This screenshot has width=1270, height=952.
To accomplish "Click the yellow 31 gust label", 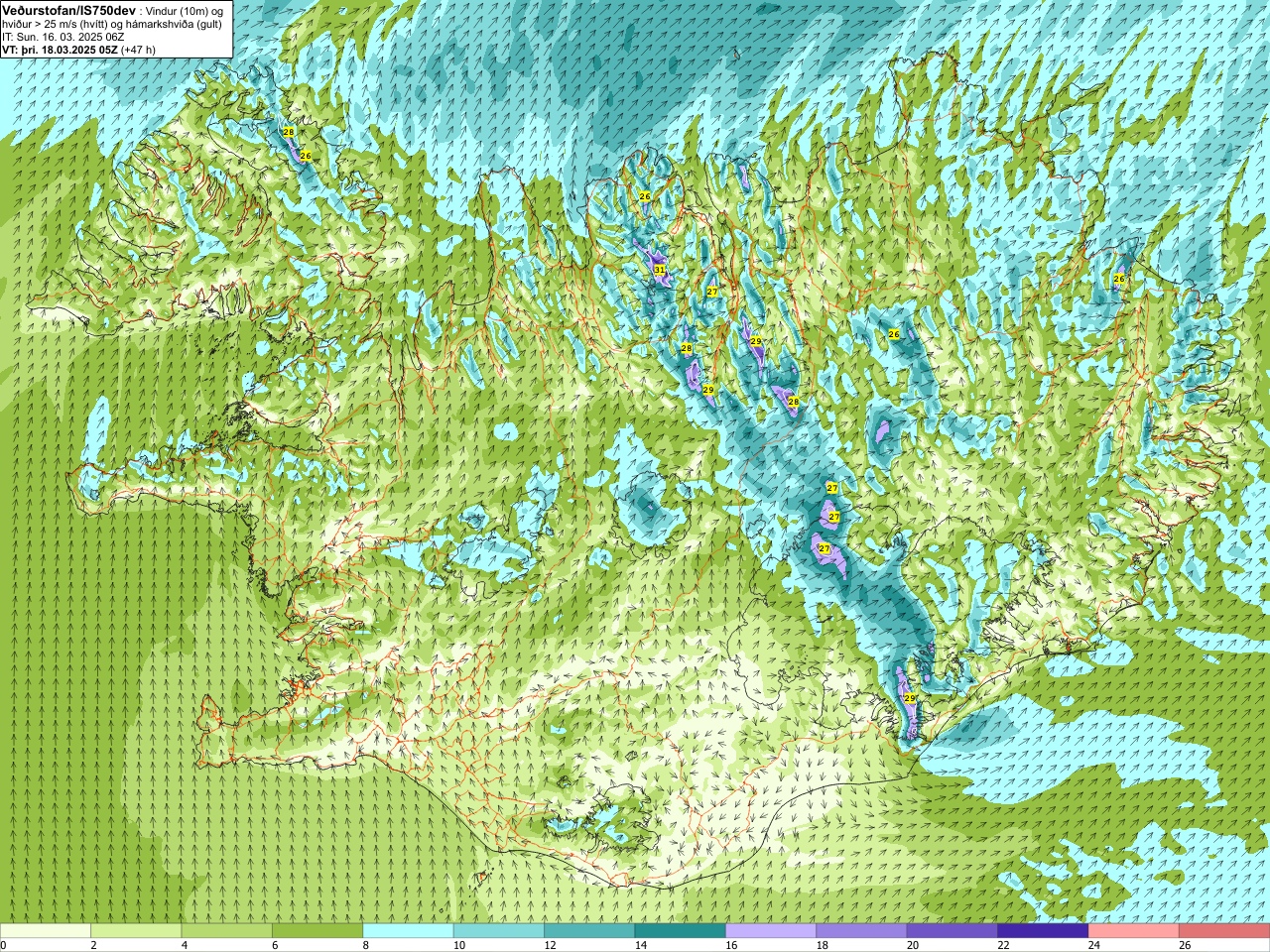I will (x=660, y=269).
